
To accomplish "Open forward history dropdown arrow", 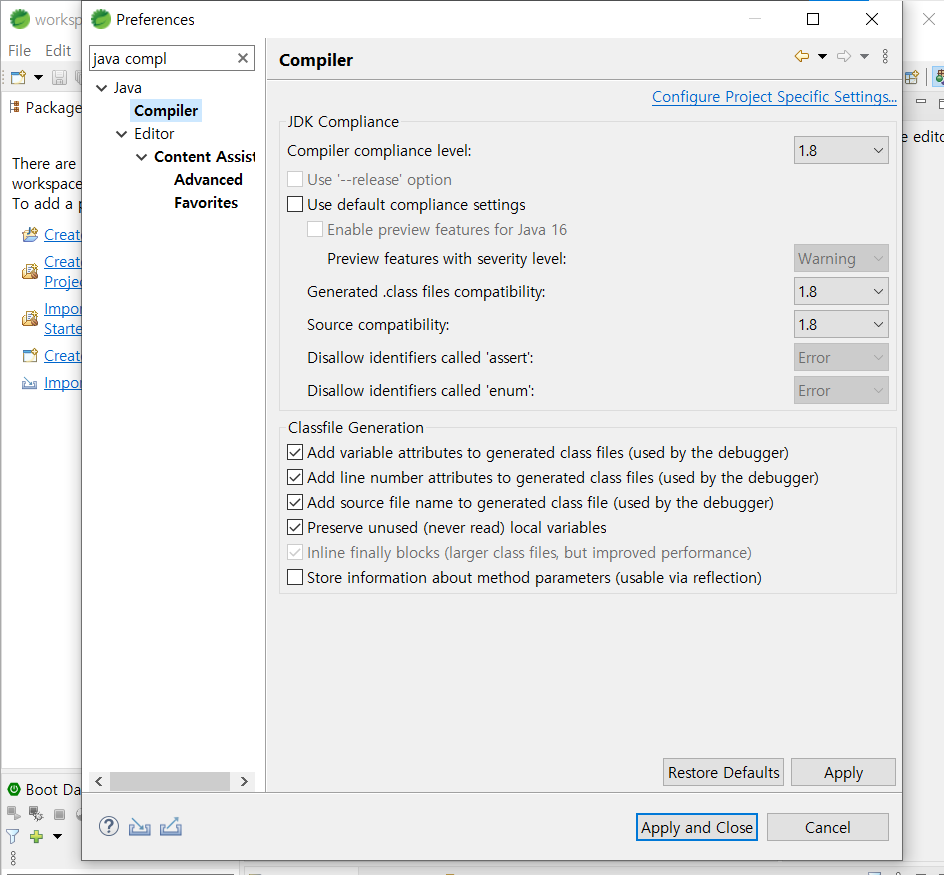I will (x=865, y=57).
